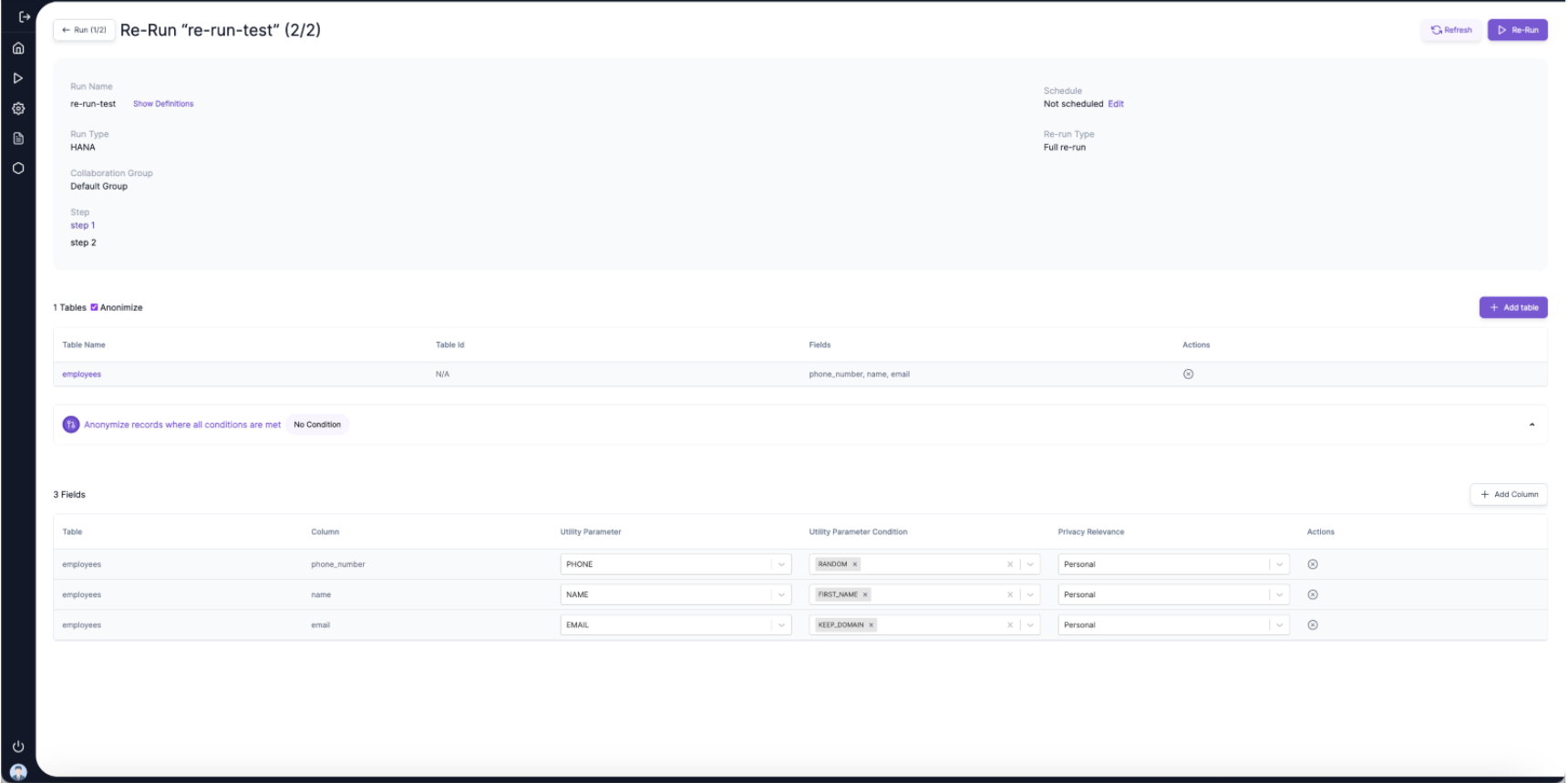The height and width of the screenshot is (783, 1568).
Task: Remove the employees table row
Action: pyautogui.click(x=1188, y=375)
